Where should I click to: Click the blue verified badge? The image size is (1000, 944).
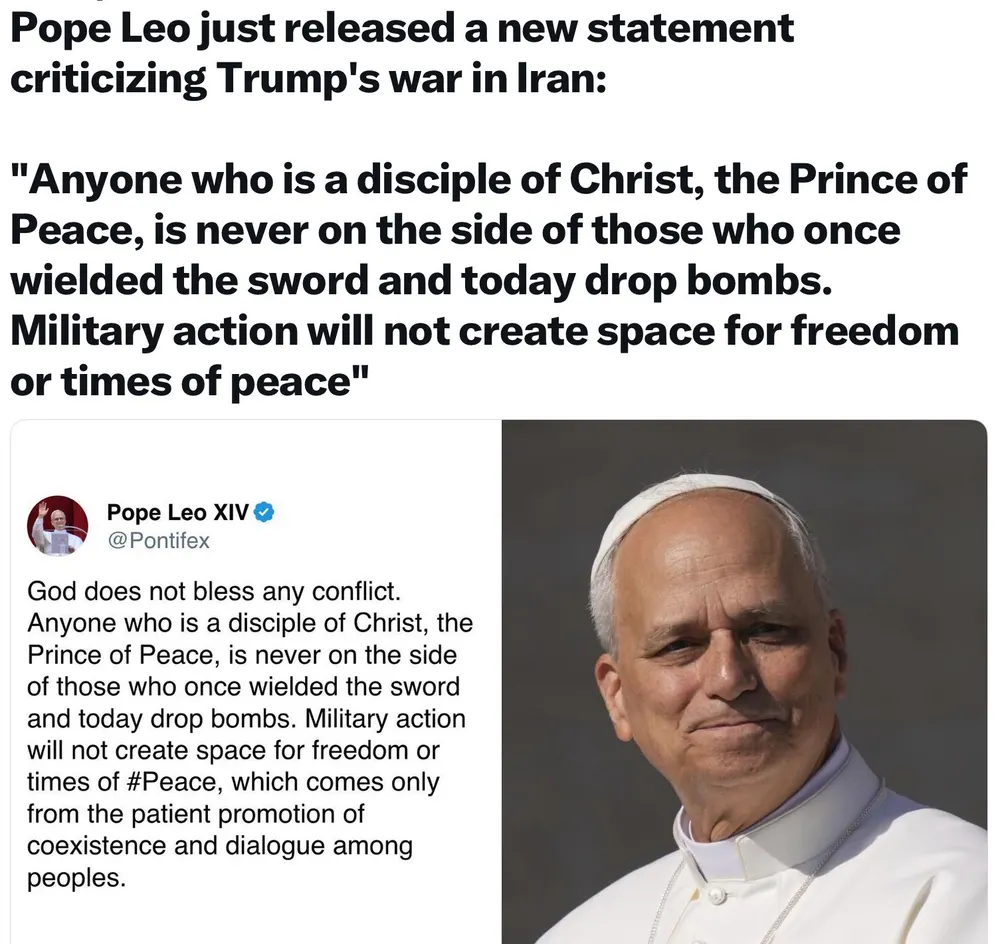[x=264, y=512]
